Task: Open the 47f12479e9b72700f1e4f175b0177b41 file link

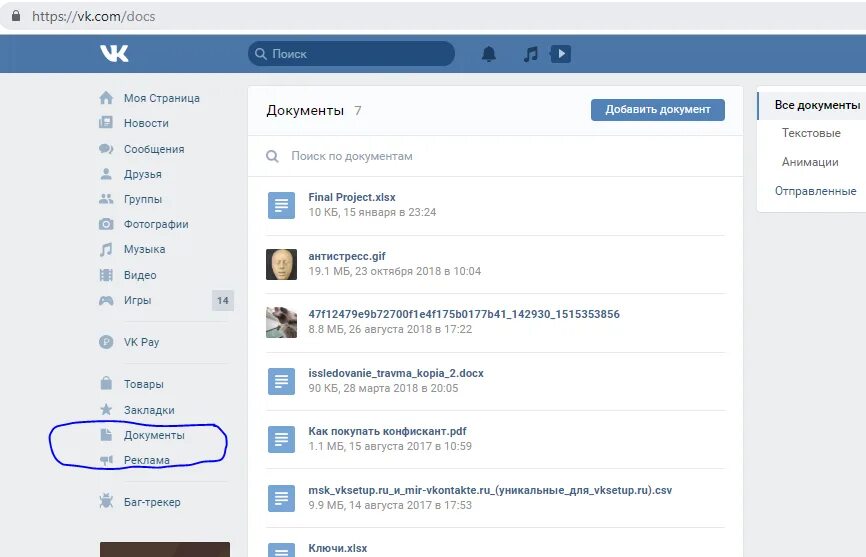Action: click(464, 314)
